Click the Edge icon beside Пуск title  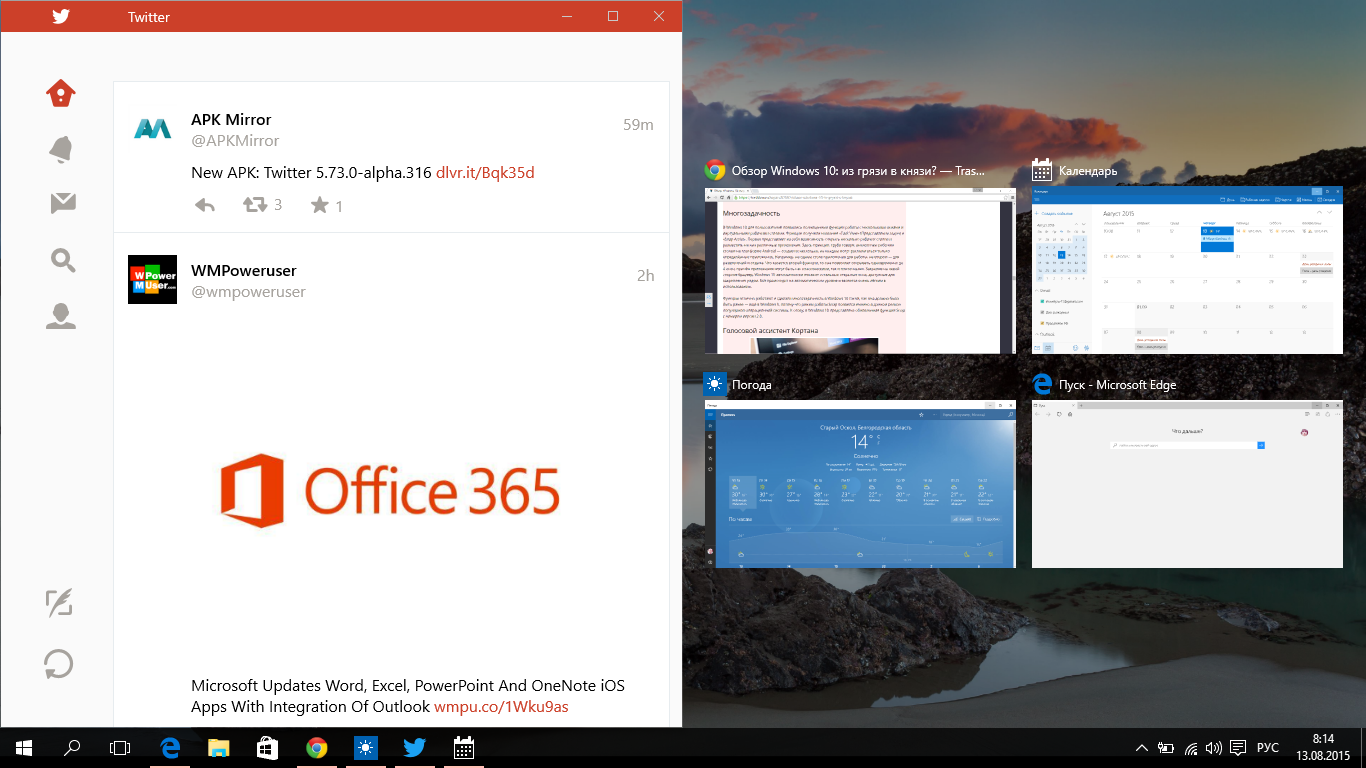[x=1042, y=384]
